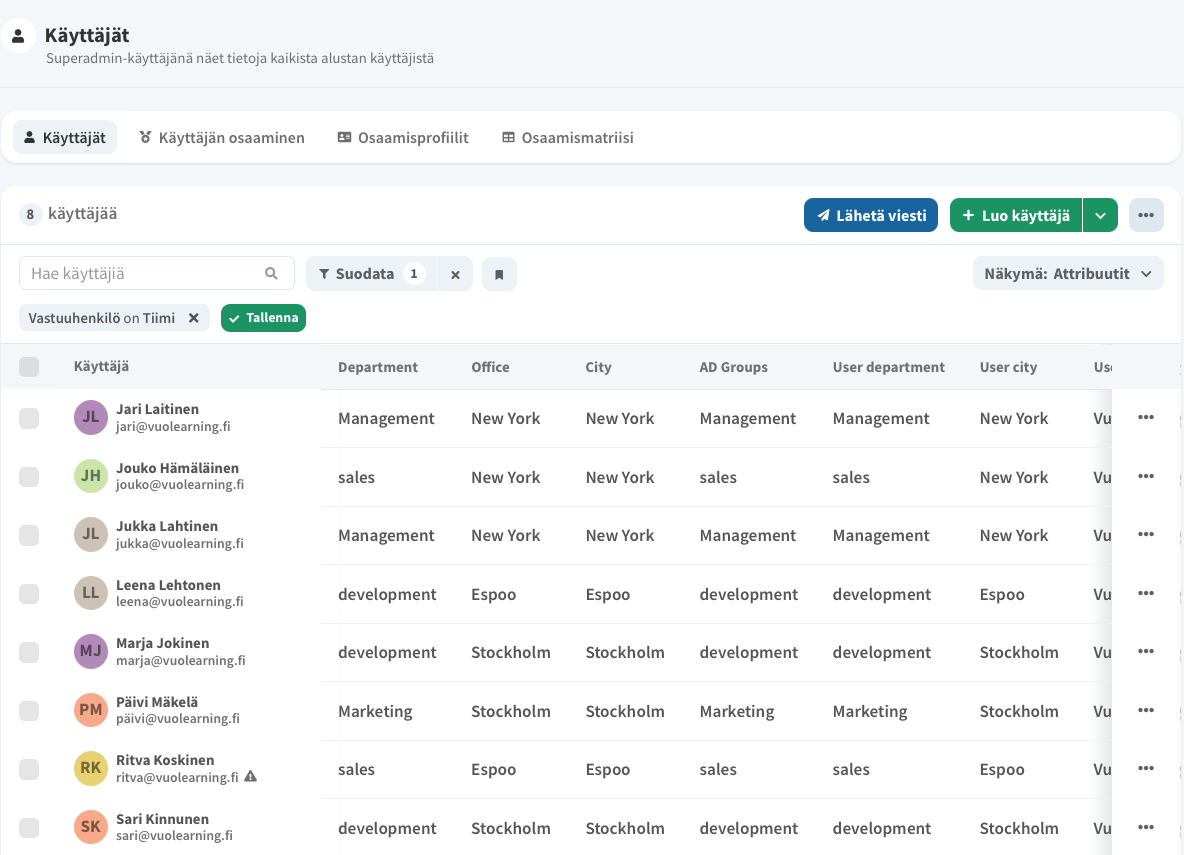Open the Suodata filter menu
The height and width of the screenshot is (855, 1184).
370,273
